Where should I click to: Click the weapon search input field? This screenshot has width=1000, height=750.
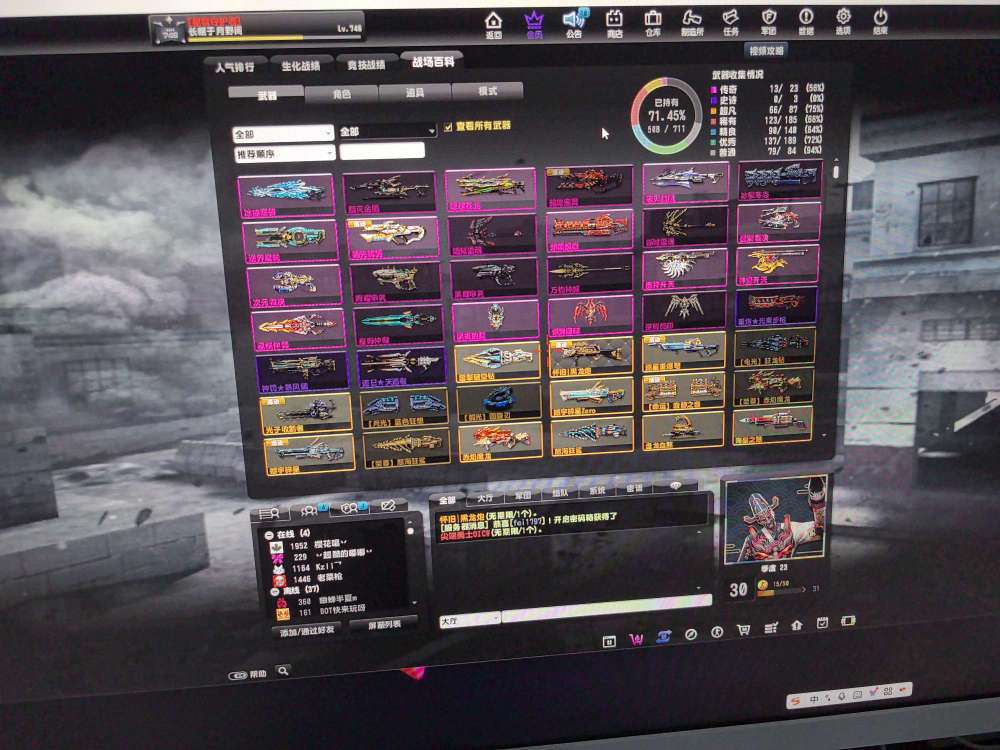[x=382, y=151]
